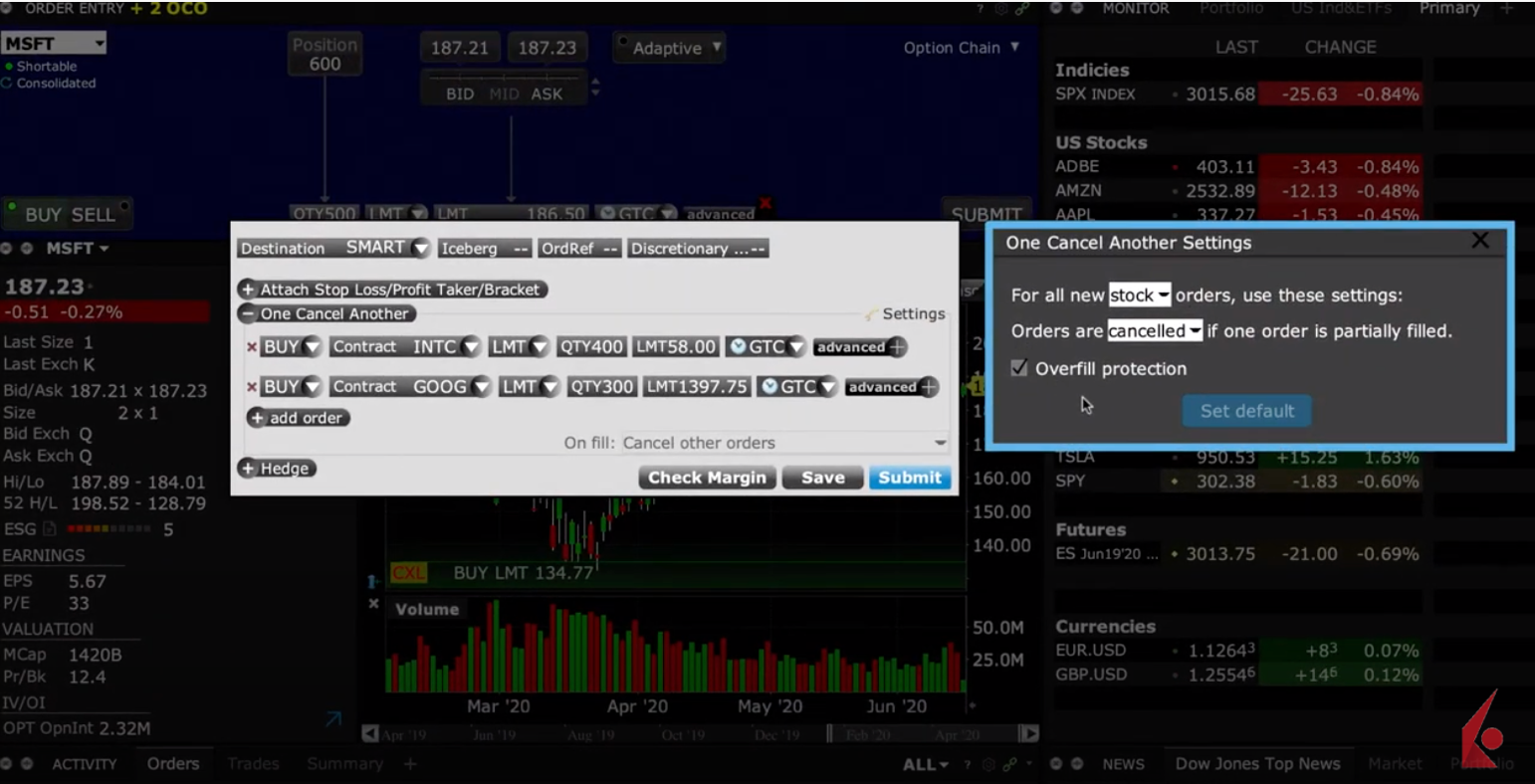Uncheck Overfill protection checkbox

[1019, 368]
